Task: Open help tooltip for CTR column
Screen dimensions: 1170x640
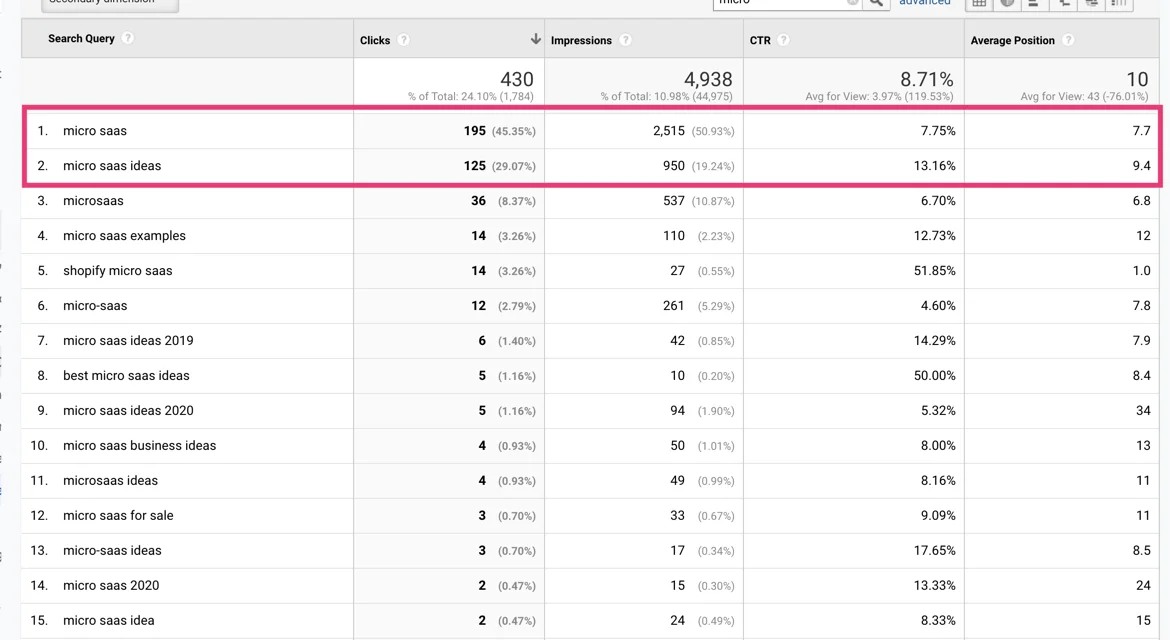Action: tap(783, 41)
